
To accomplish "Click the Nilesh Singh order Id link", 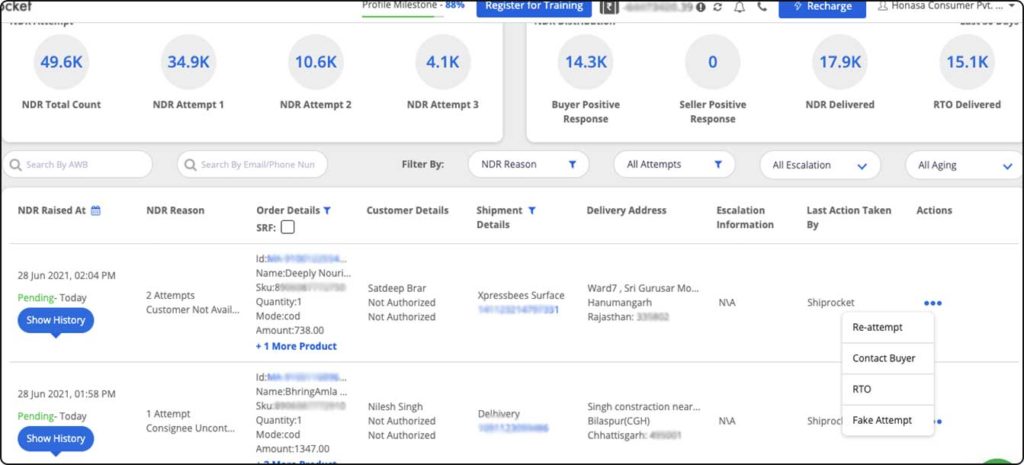I will (306, 377).
